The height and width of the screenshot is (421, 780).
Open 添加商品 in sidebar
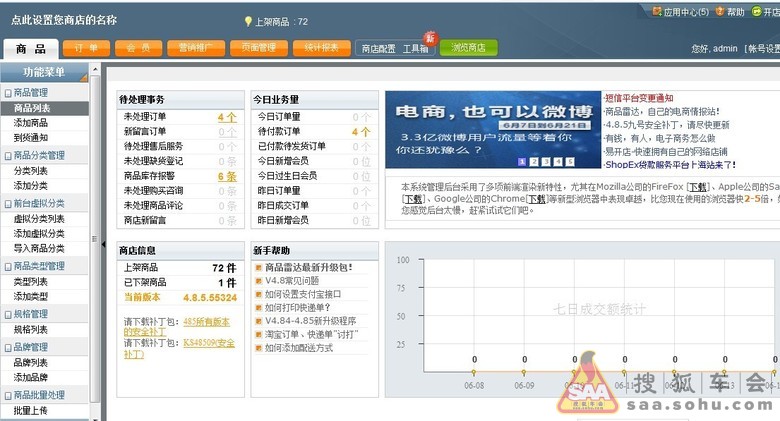[31, 123]
